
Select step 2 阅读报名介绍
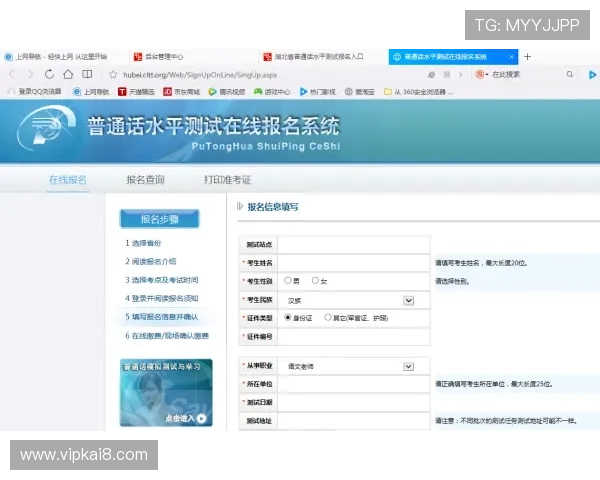[x=151, y=261]
